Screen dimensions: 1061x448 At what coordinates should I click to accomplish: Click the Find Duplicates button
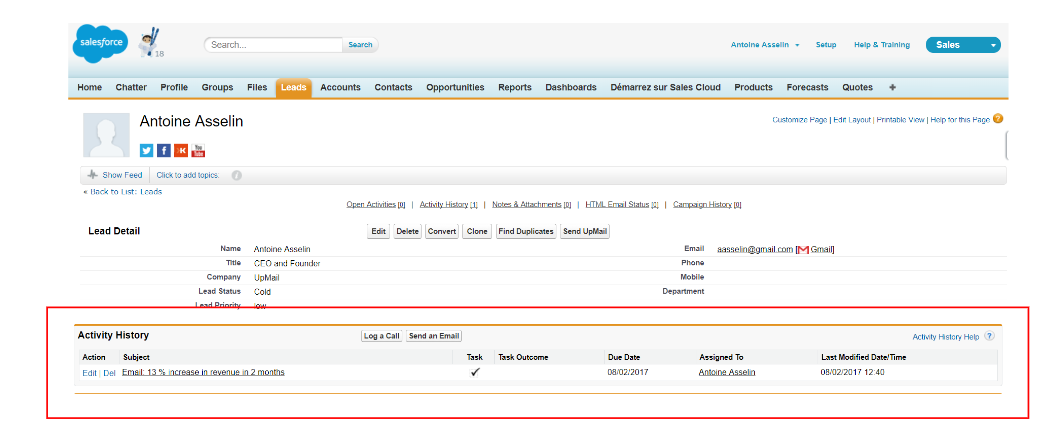(526, 231)
